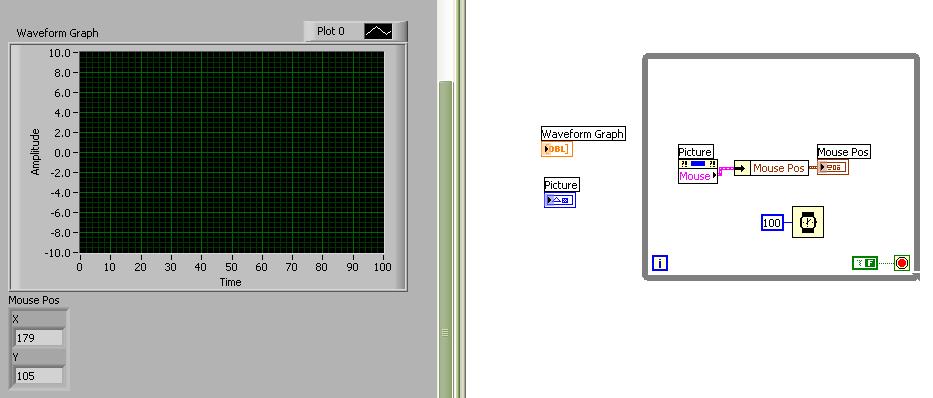The image size is (933, 398).
Task: Click the splitter grip between the panes
Action: tap(445, 333)
